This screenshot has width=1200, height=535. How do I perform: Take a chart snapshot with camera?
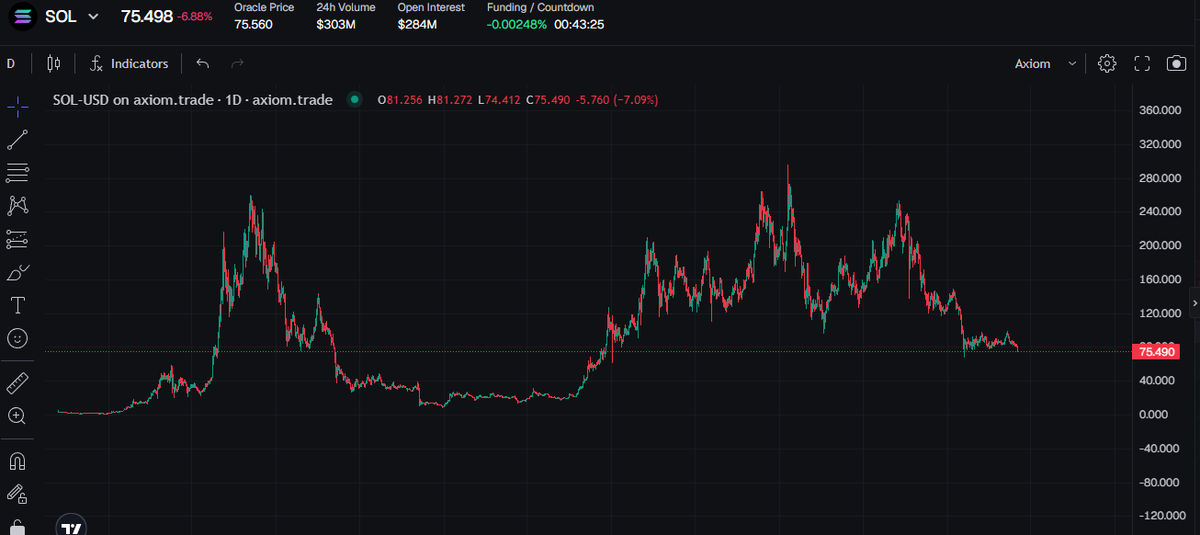(x=1177, y=63)
